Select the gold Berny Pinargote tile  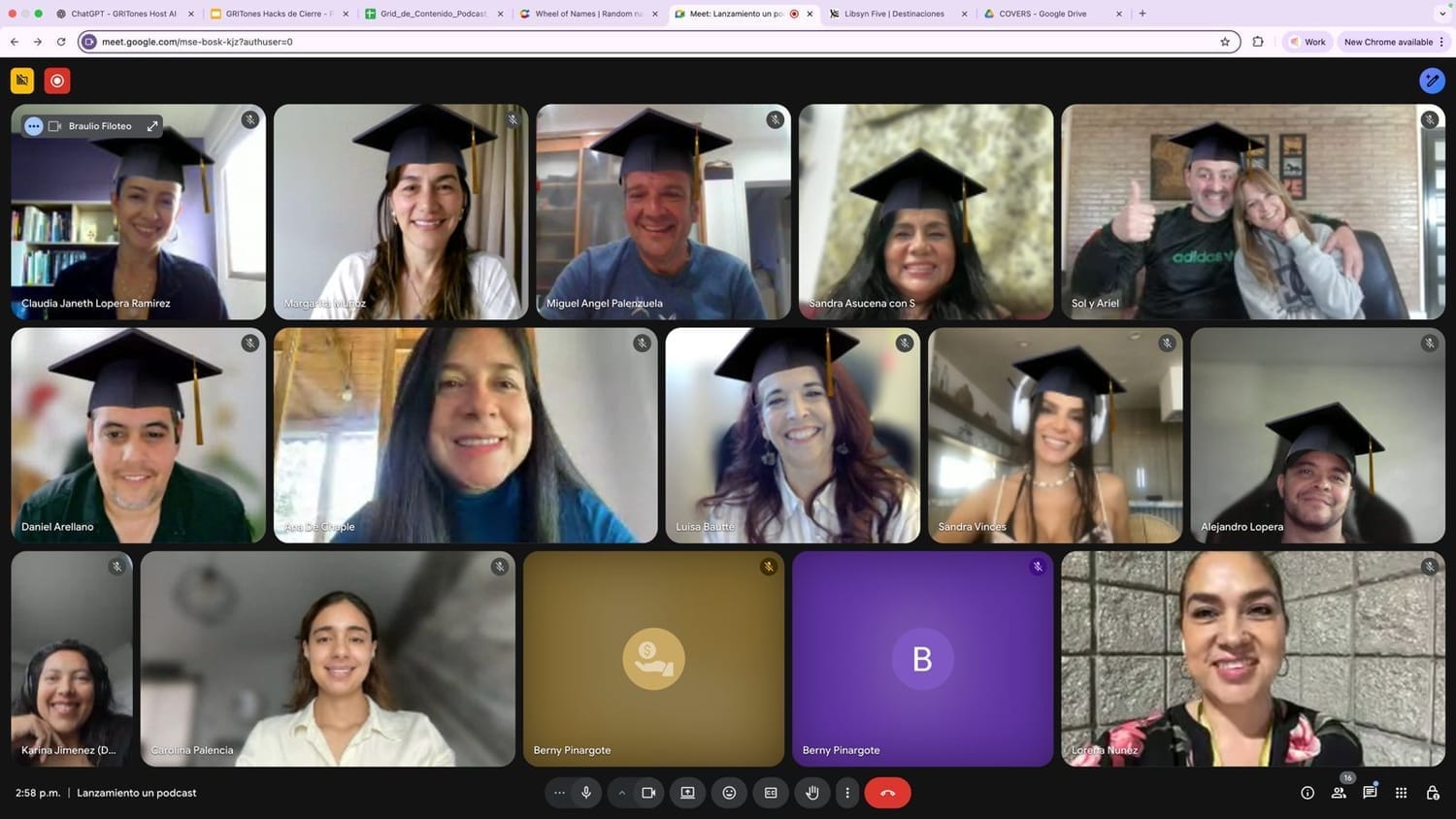(x=653, y=659)
